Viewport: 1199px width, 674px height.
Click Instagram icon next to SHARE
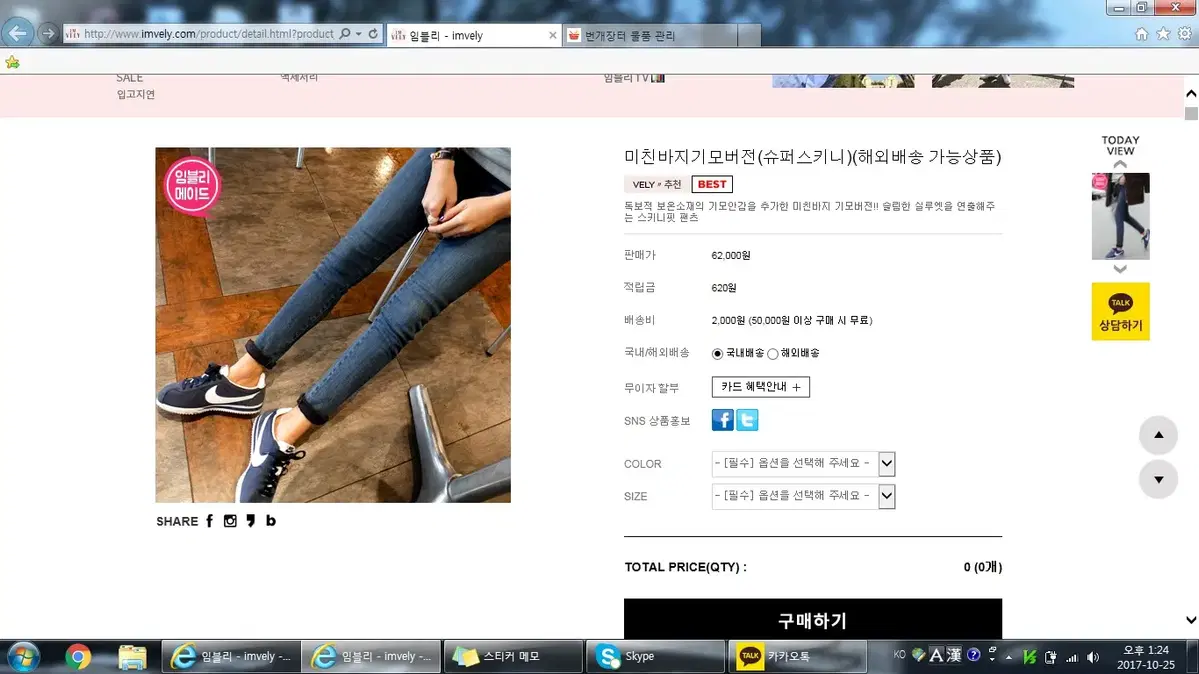(x=230, y=521)
